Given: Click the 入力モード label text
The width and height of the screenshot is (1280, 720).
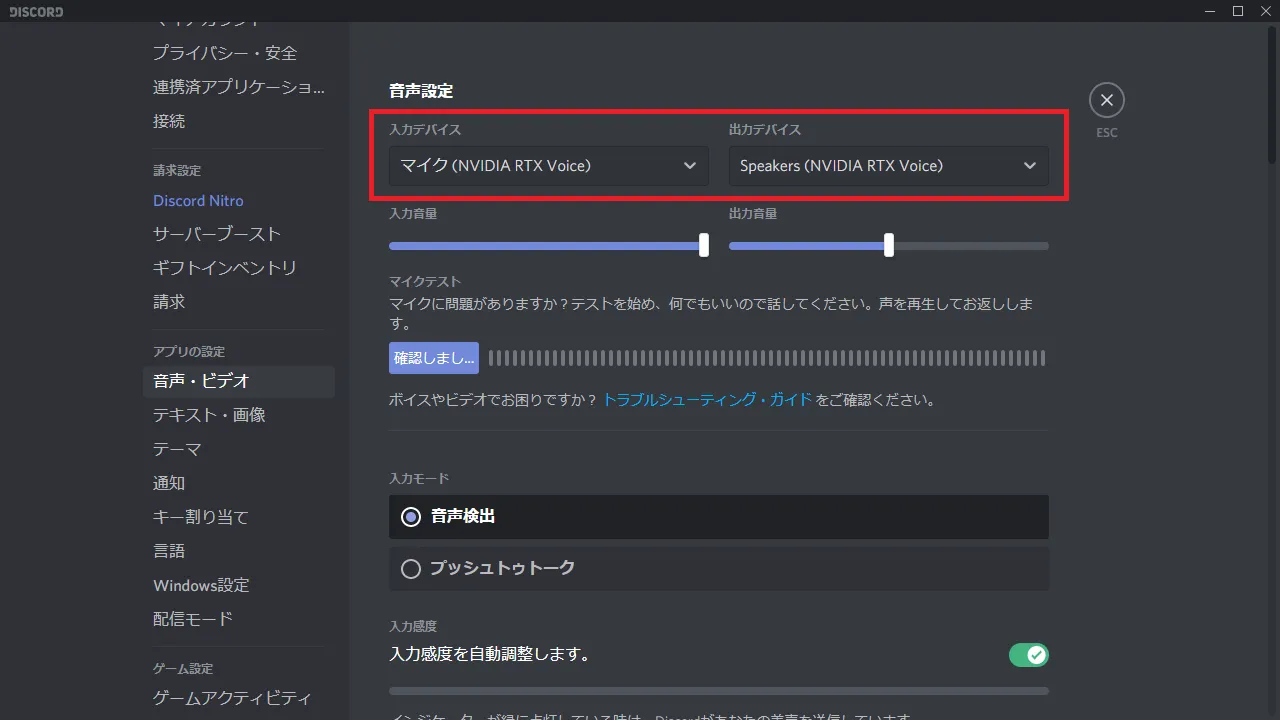Looking at the screenshot, I should tap(419, 479).
